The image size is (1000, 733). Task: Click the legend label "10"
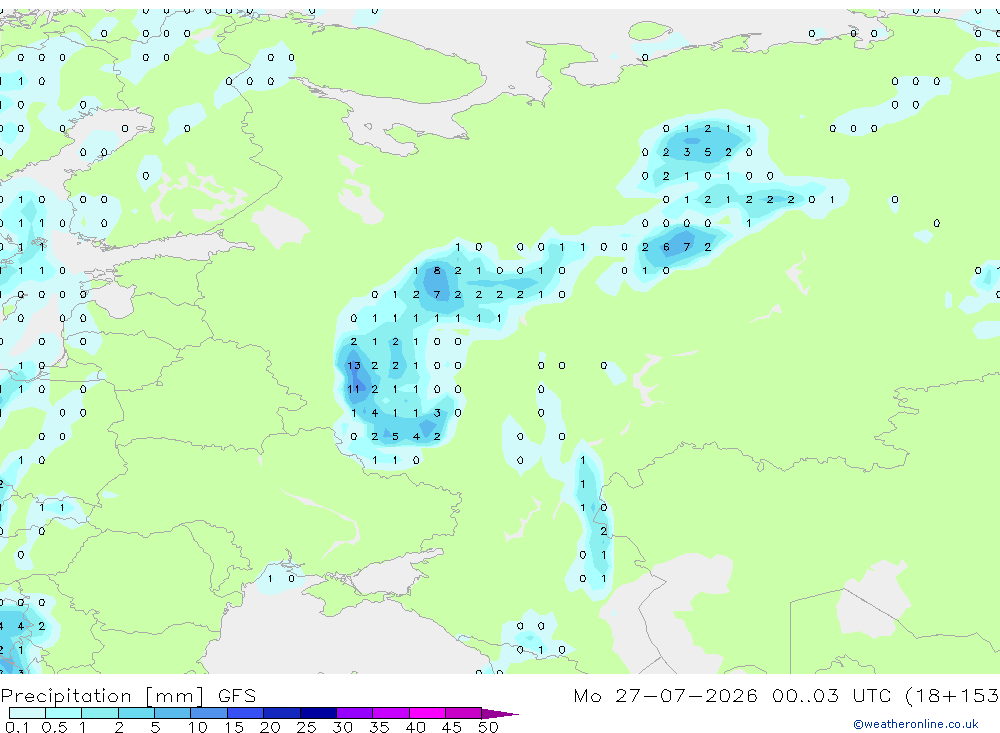pos(198,727)
